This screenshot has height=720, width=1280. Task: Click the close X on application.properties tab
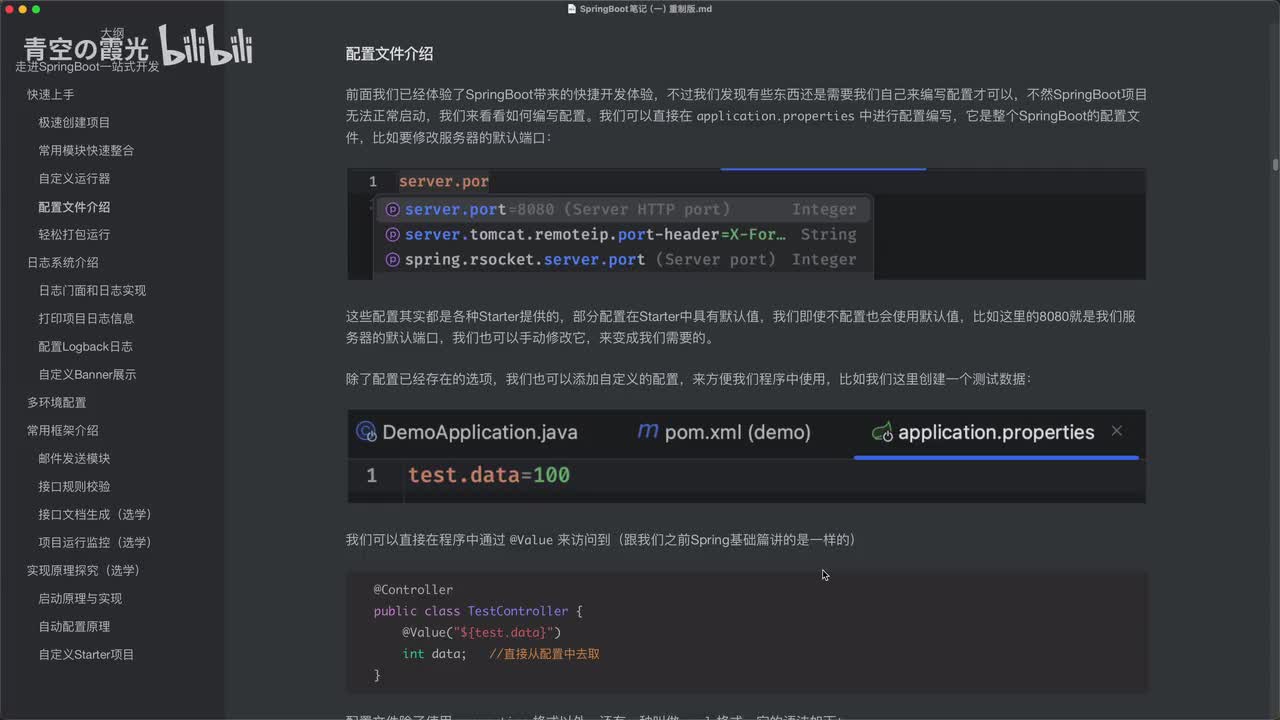1117,431
